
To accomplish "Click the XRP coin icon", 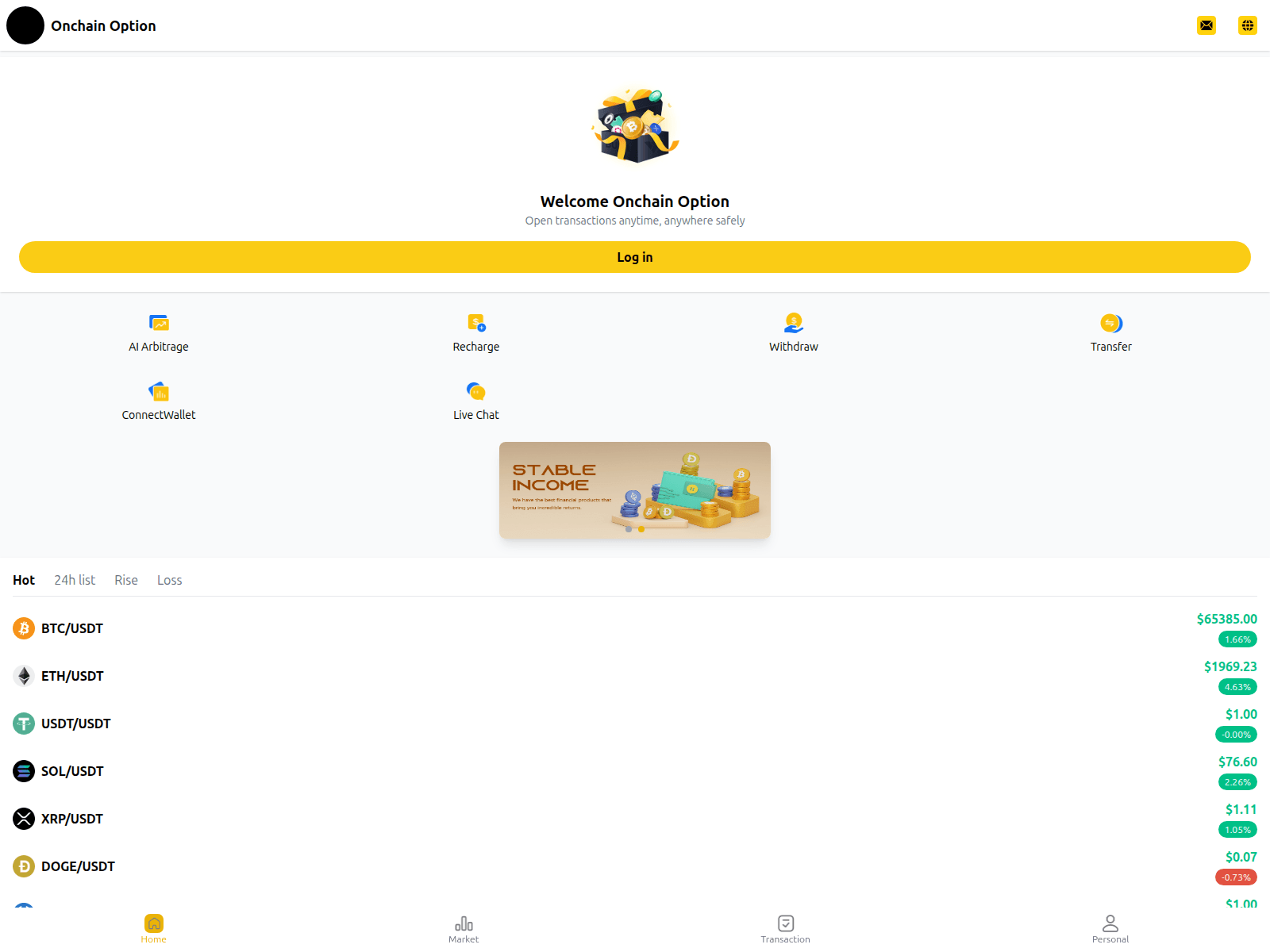I will click(x=24, y=819).
